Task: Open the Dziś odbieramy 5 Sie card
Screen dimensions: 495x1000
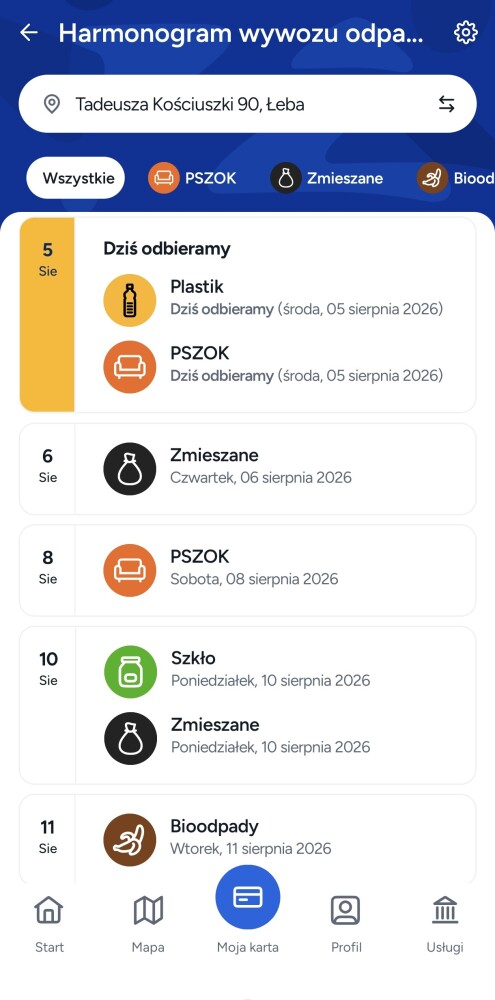Action: tap(248, 315)
